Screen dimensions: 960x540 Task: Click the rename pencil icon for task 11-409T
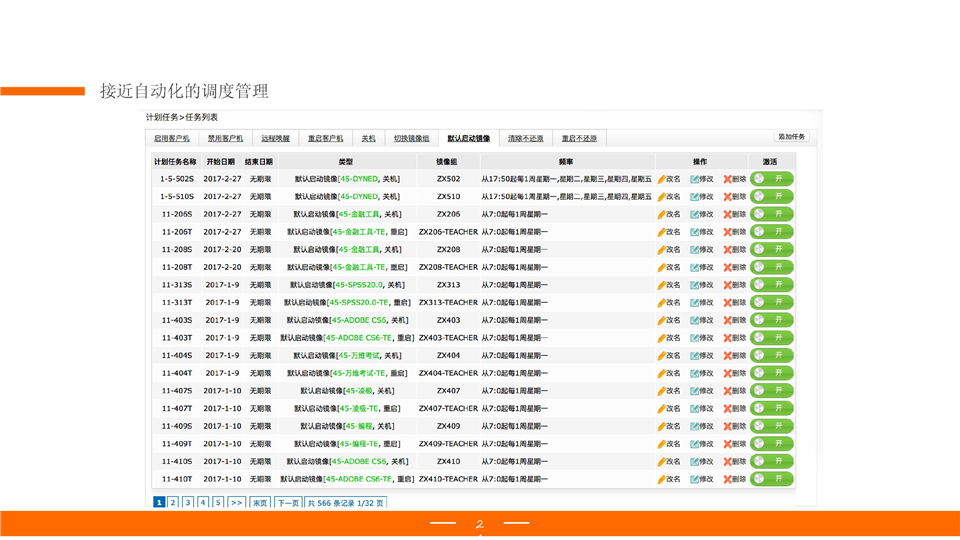point(662,444)
